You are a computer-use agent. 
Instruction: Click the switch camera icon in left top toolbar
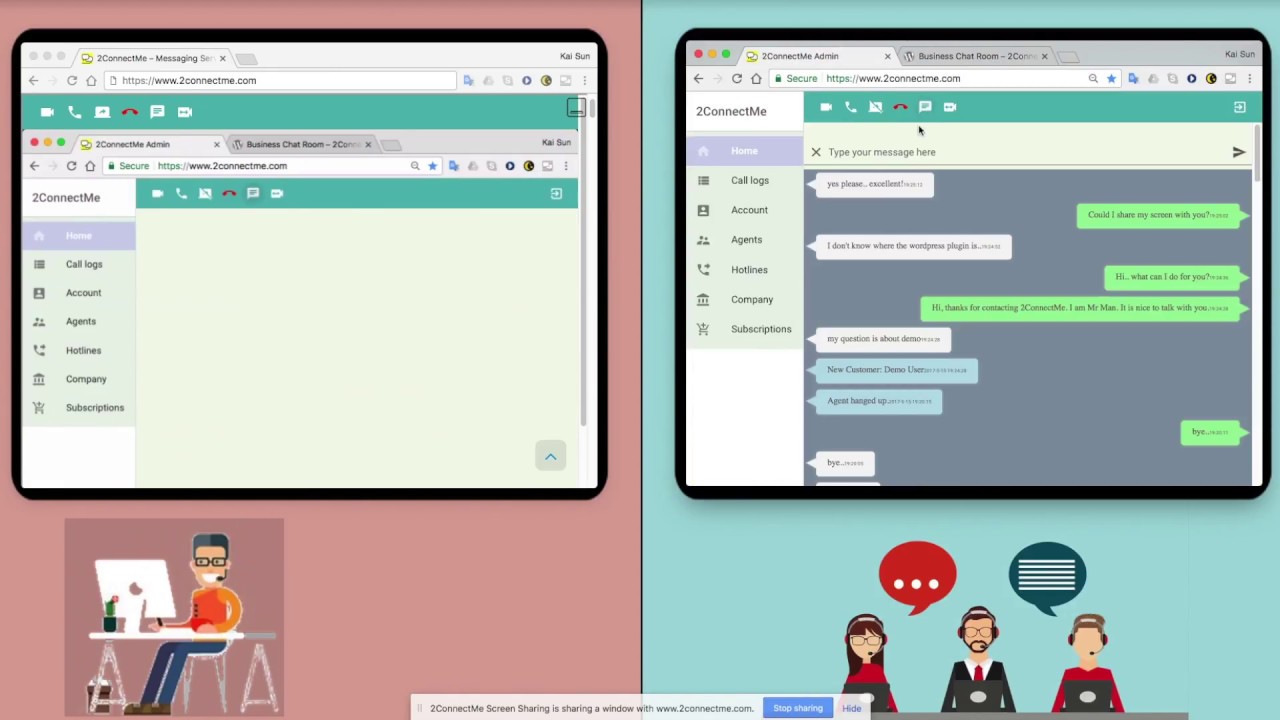[x=185, y=112]
